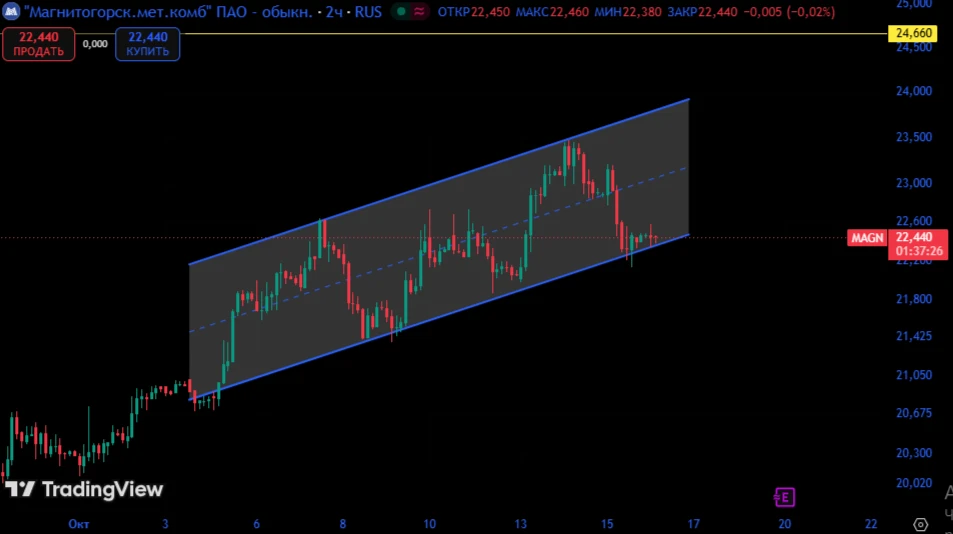Click the 21,425 price axis label

coord(913,336)
